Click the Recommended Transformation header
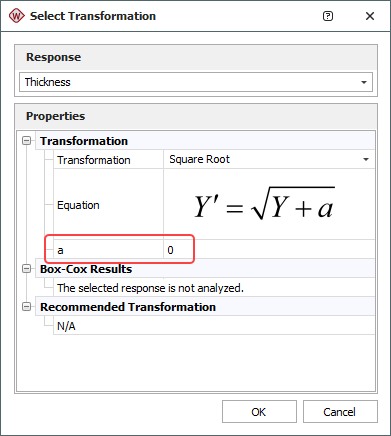391x436 pixels. coord(128,307)
